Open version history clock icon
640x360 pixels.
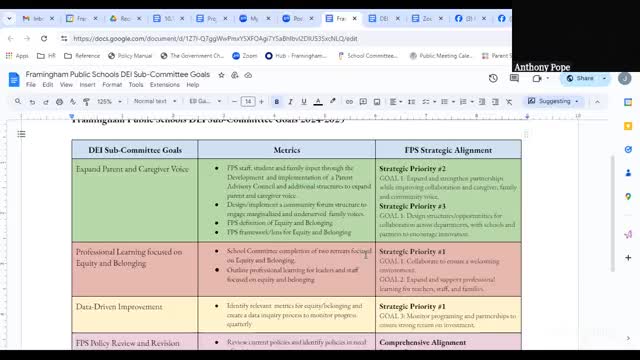pyautogui.click(x=493, y=78)
